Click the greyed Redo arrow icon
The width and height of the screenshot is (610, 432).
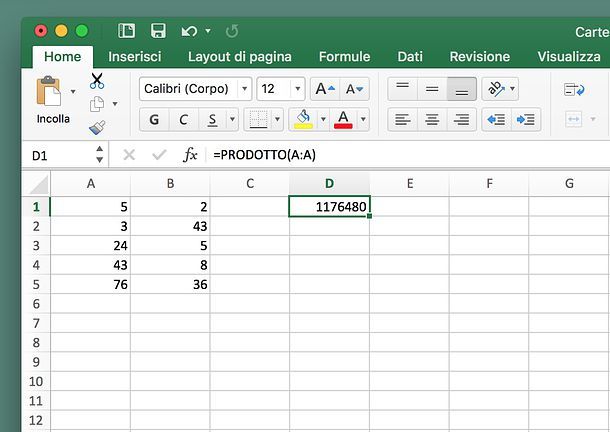pyautogui.click(x=232, y=31)
